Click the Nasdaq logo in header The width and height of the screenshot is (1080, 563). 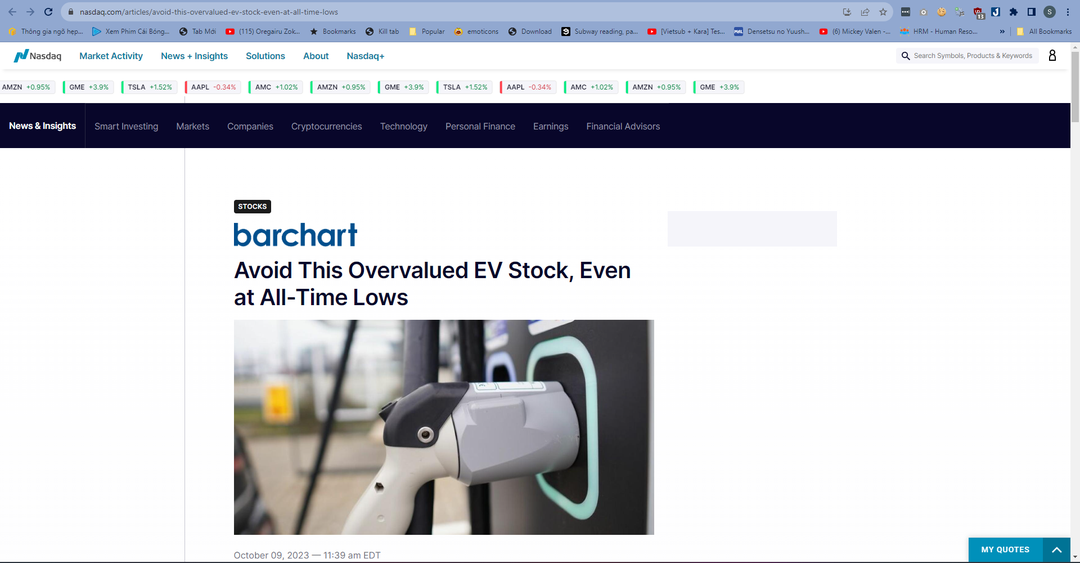pyautogui.click(x=37, y=56)
